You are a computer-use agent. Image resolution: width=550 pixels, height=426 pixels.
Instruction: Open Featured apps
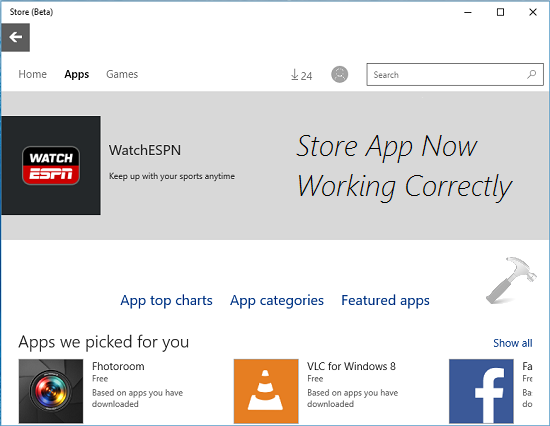click(x=385, y=301)
